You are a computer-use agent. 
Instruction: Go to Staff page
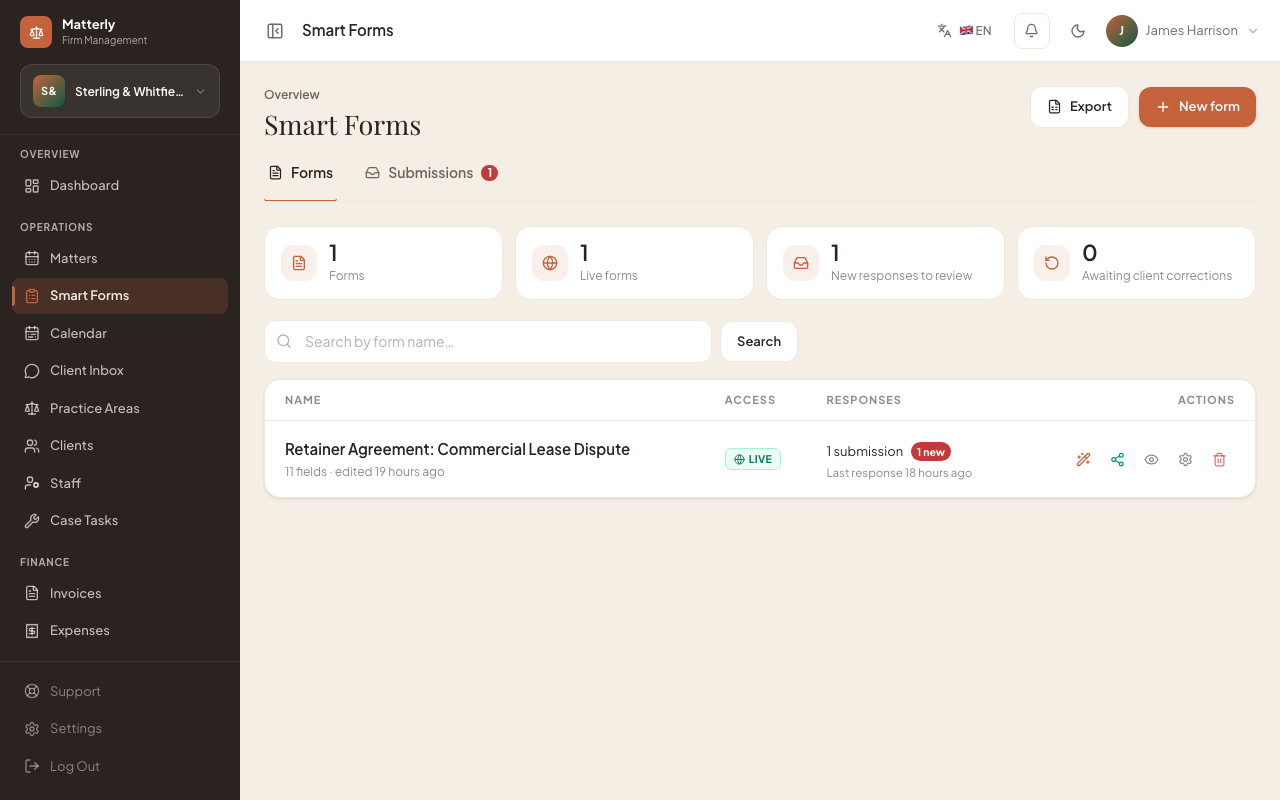[x=120, y=483]
